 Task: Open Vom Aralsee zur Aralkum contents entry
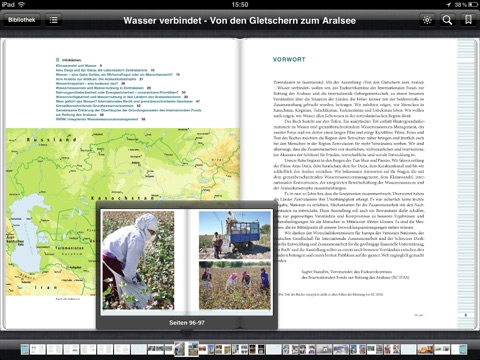tap(99, 79)
